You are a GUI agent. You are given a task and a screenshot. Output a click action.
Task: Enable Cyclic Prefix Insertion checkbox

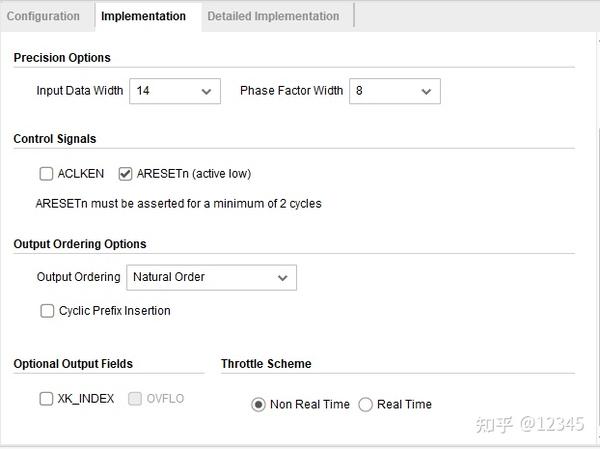click(47, 311)
